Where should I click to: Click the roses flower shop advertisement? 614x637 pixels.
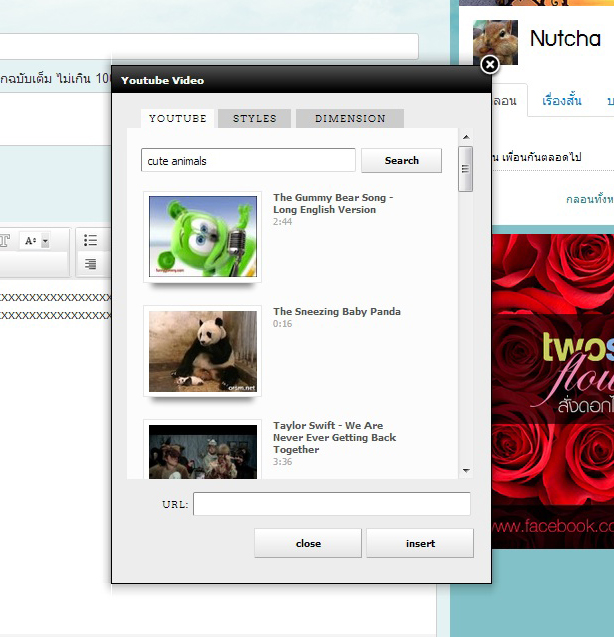(553, 391)
